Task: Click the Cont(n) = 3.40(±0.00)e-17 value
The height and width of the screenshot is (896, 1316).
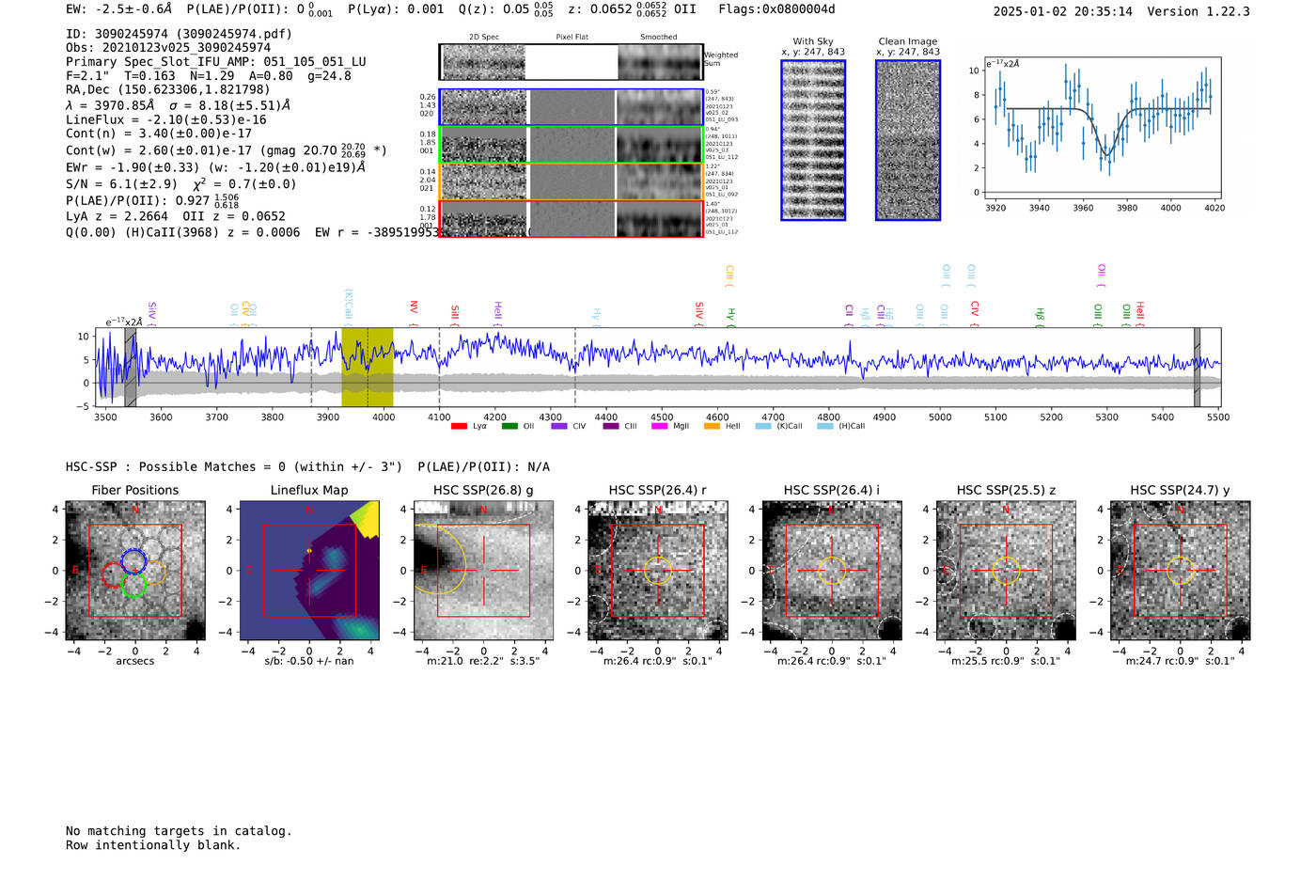Action: pyautogui.click(x=159, y=134)
